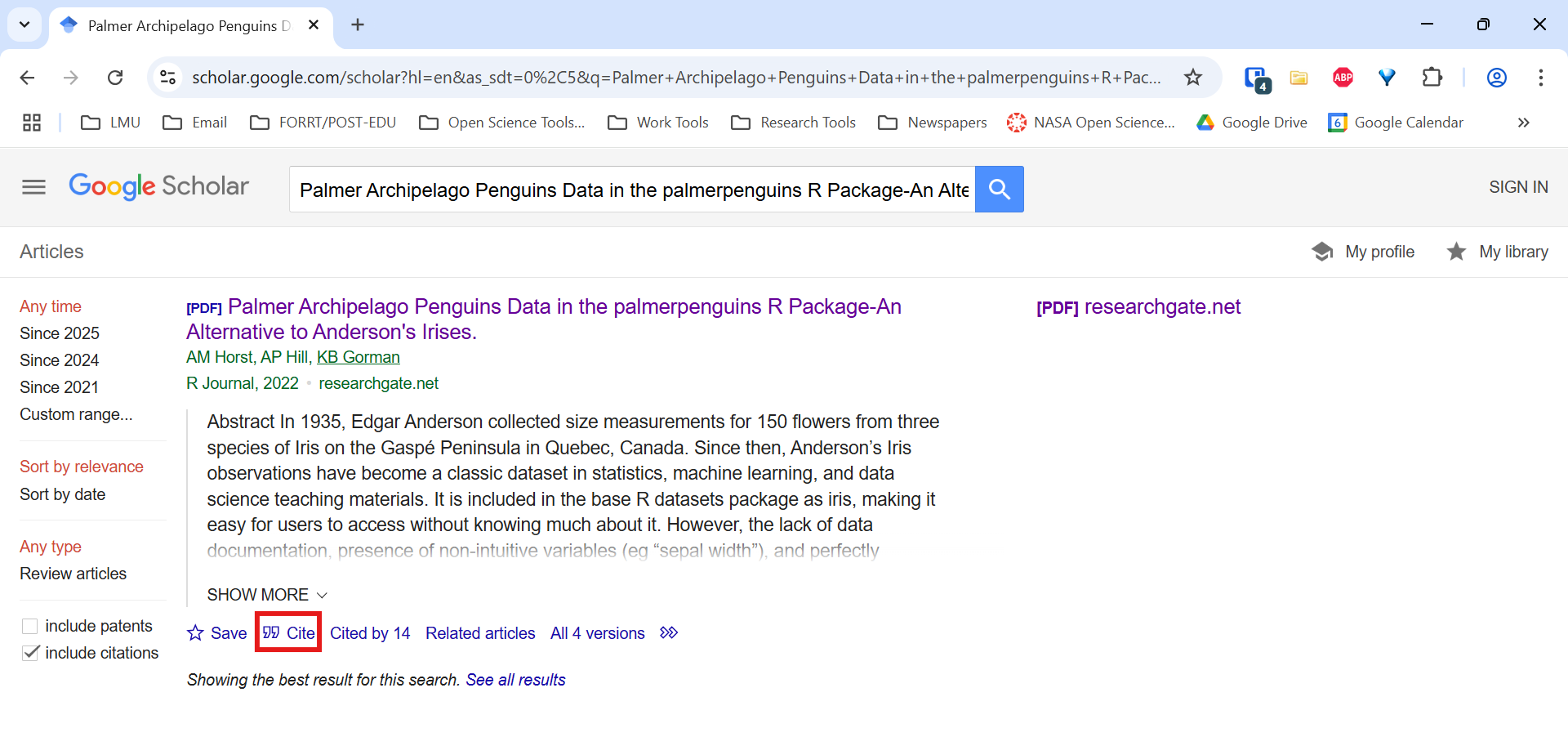
Task: Select Sort by date
Action: click(x=63, y=494)
